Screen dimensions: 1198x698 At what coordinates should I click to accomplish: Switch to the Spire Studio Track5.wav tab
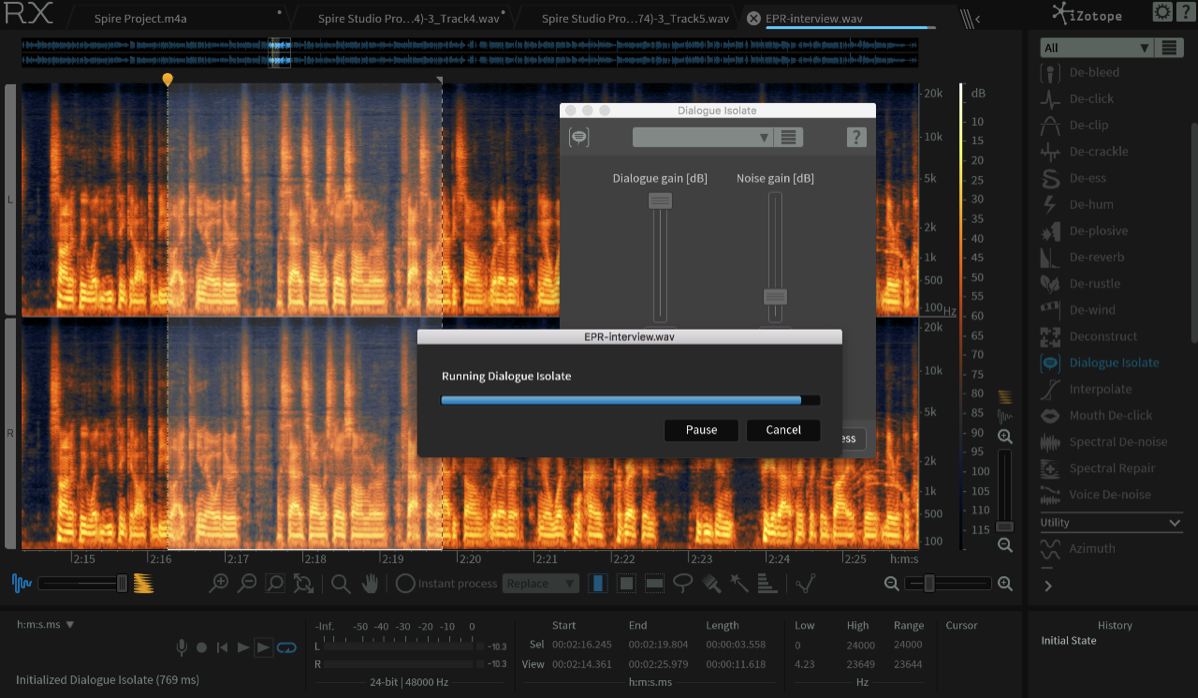[x=635, y=18]
